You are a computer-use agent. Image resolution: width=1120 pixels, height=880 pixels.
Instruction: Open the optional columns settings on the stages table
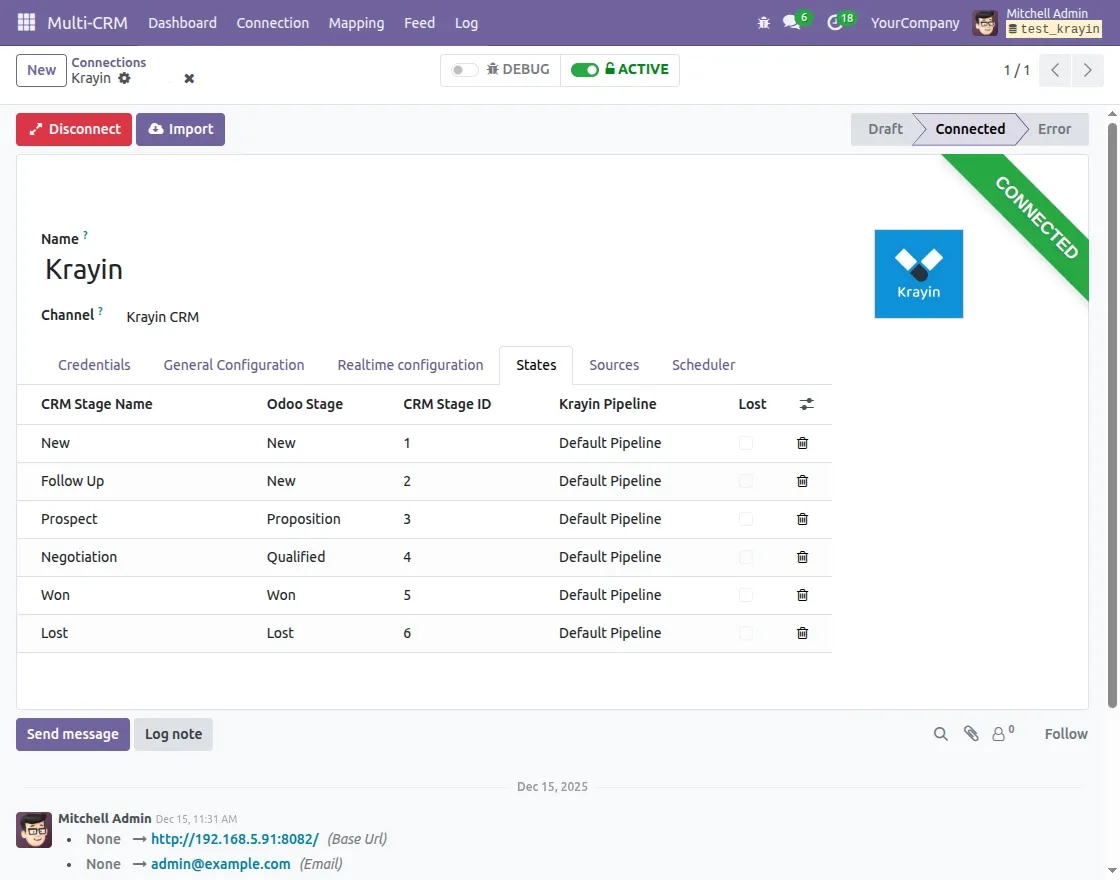[x=807, y=404]
